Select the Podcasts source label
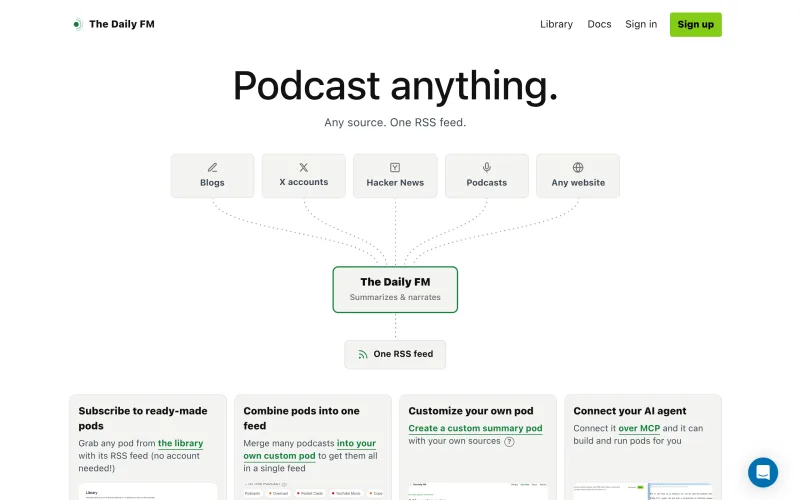The image size is (800, 500). tap(487, 183)
